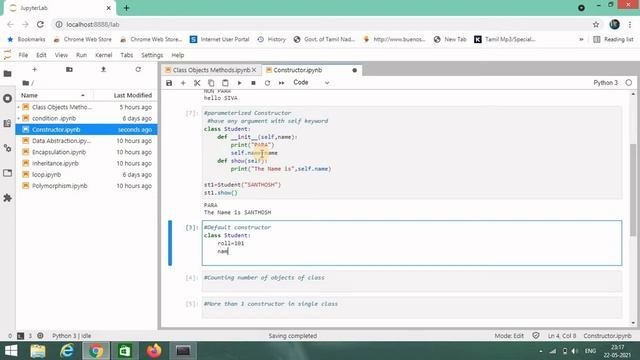The image size is (640, 360).
Task: Open the Windows Start menu
Action: pos(11,351)
